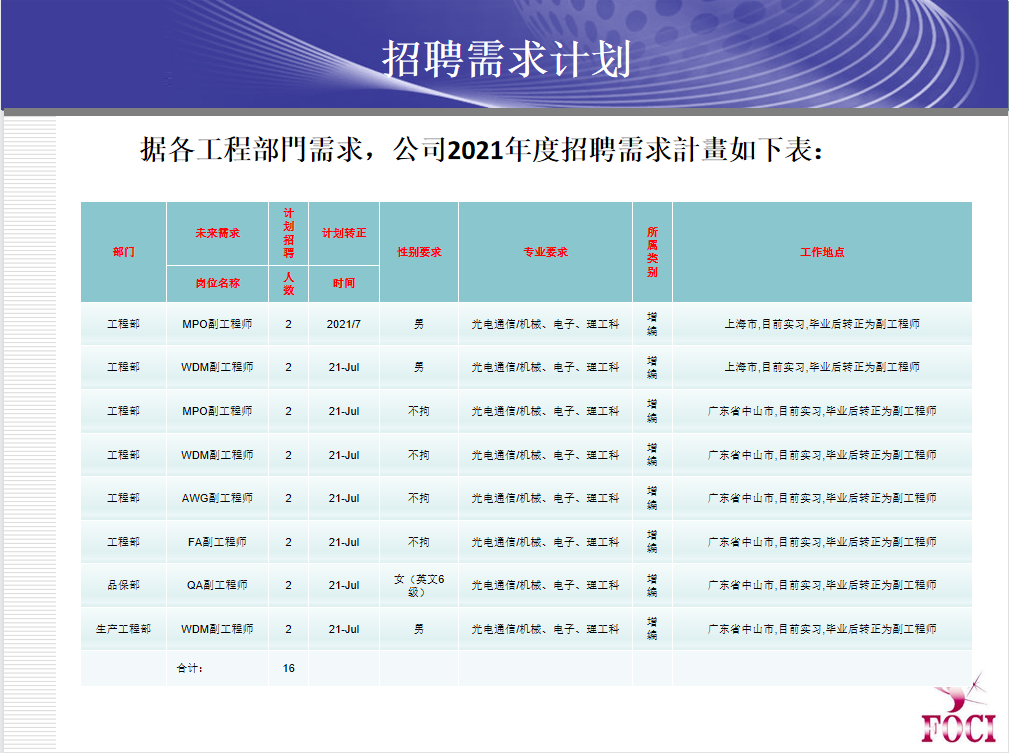Select the QA副工程师 position cell
The height and width of the screenshot is (753, 1009).
217,585
